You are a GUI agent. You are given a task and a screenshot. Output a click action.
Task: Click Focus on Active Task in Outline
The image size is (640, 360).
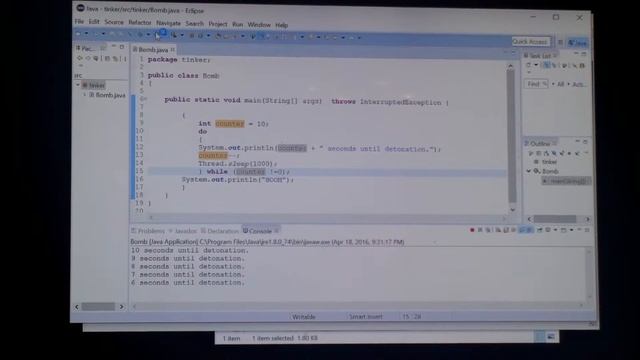pos(531,153)
